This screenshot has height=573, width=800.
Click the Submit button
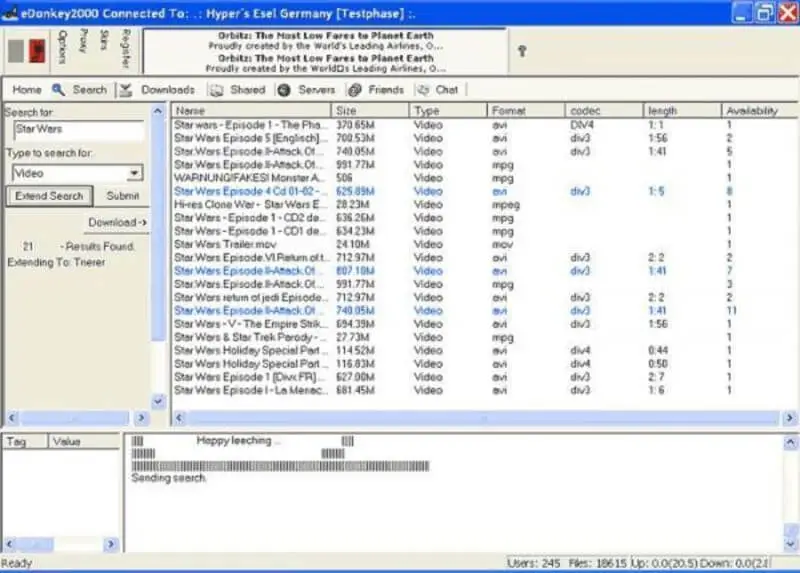coord(123,196)
